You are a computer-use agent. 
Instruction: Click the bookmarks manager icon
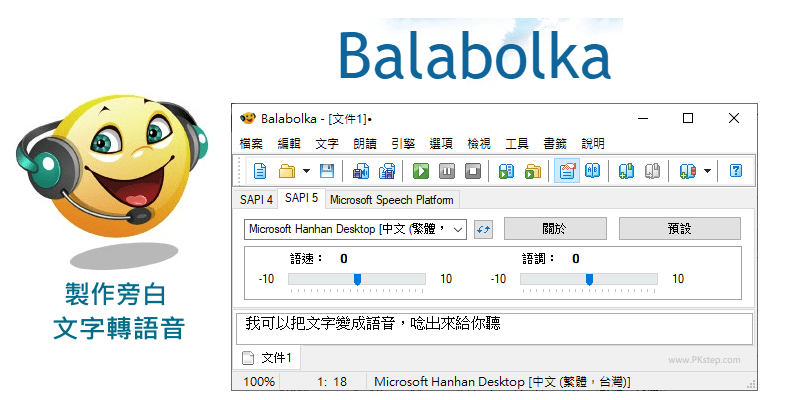coord(687,170)
